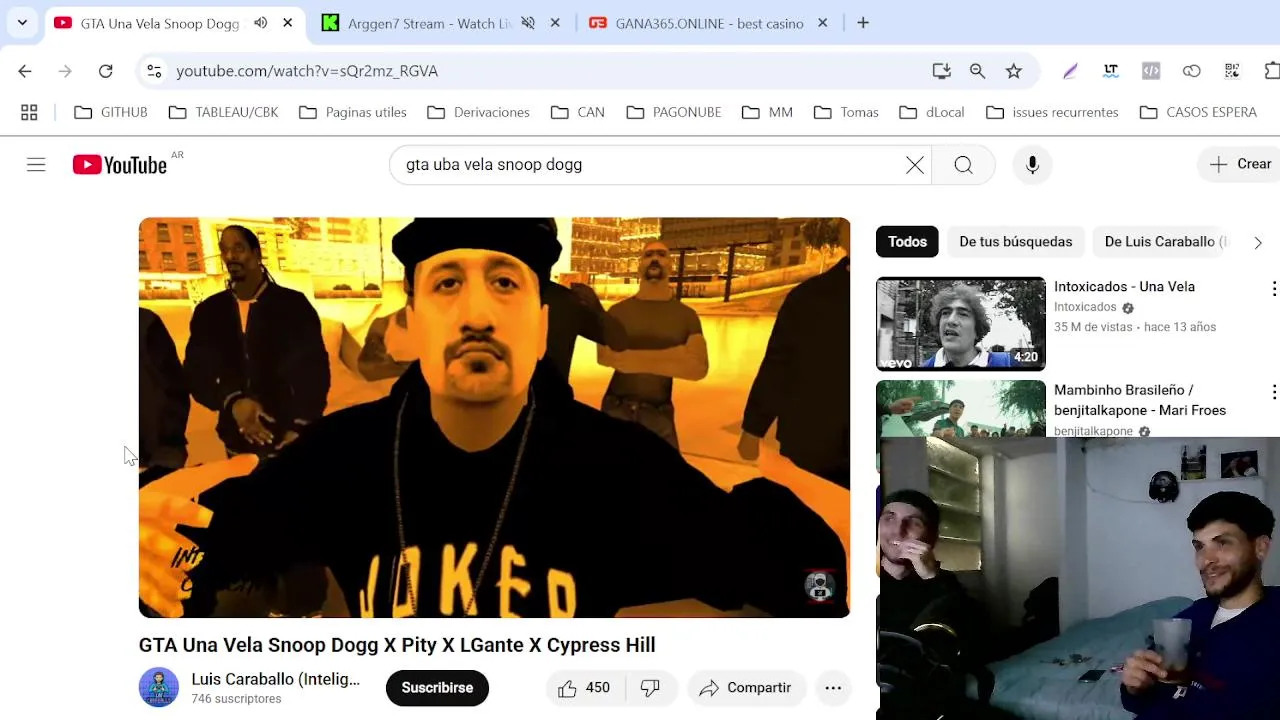This screenshot has height=720, width=1280.
Task: Dislike the video with thumbs down
Action: pyautogui.click(x=650, y=688)
